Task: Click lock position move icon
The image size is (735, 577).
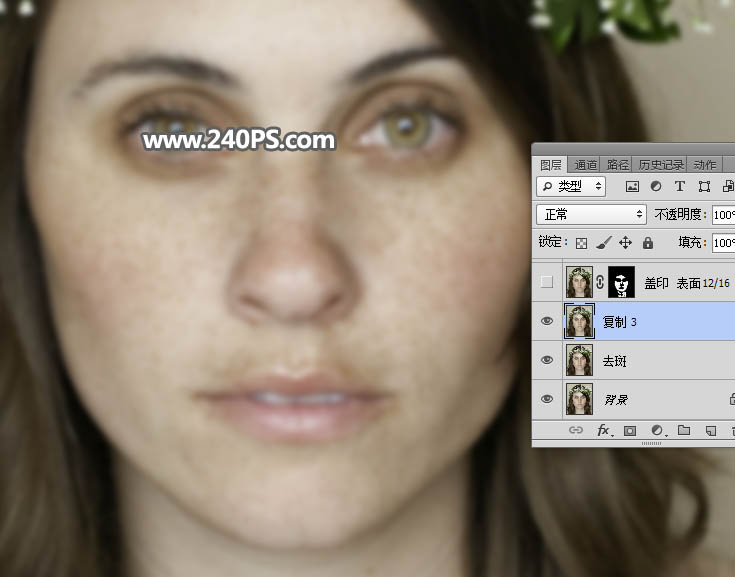Action: [625, 242]
